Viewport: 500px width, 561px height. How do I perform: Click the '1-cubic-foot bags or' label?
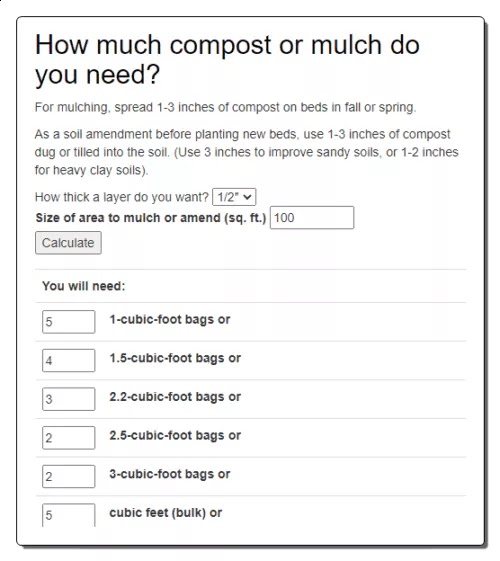coord(170,319)
